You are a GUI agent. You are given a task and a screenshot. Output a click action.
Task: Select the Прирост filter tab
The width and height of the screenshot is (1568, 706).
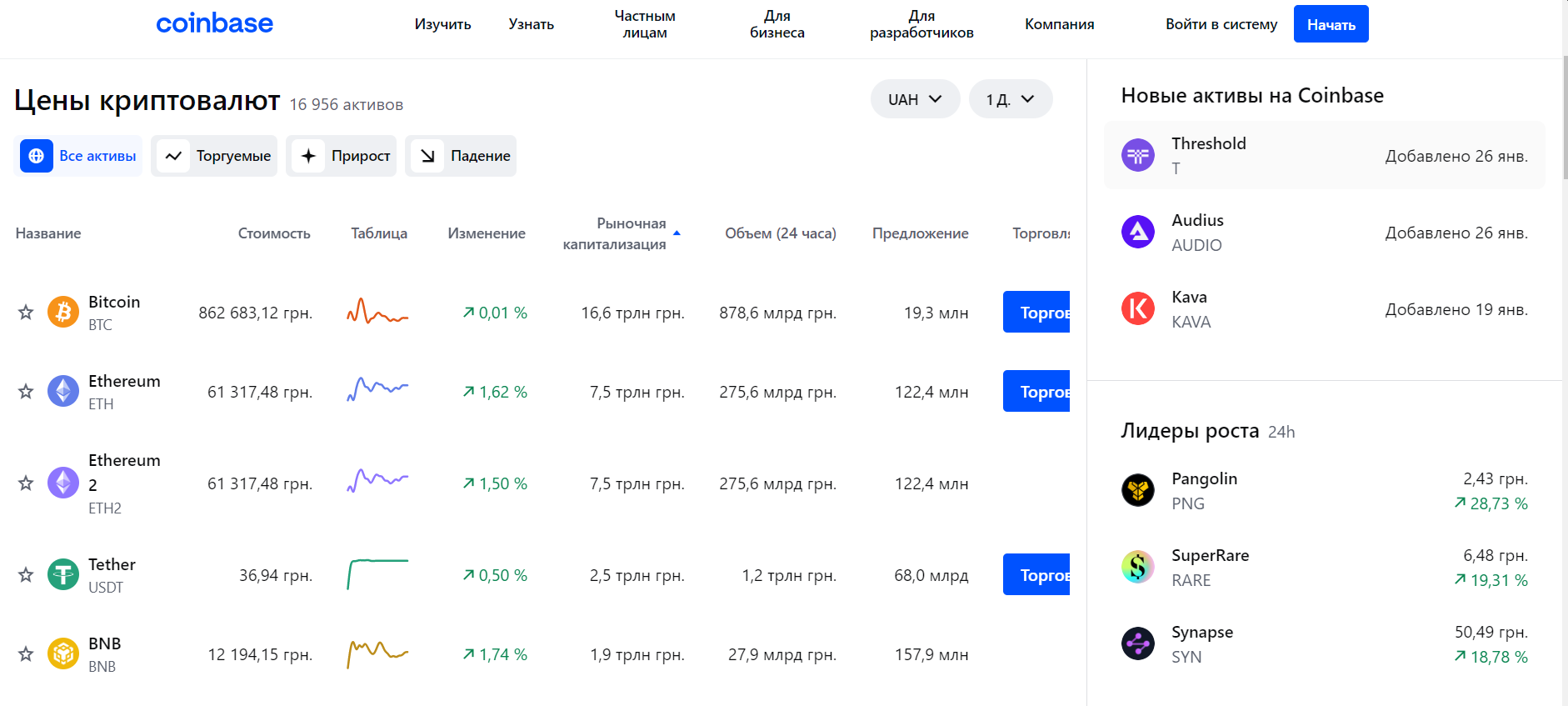click(x=342, y=156)
